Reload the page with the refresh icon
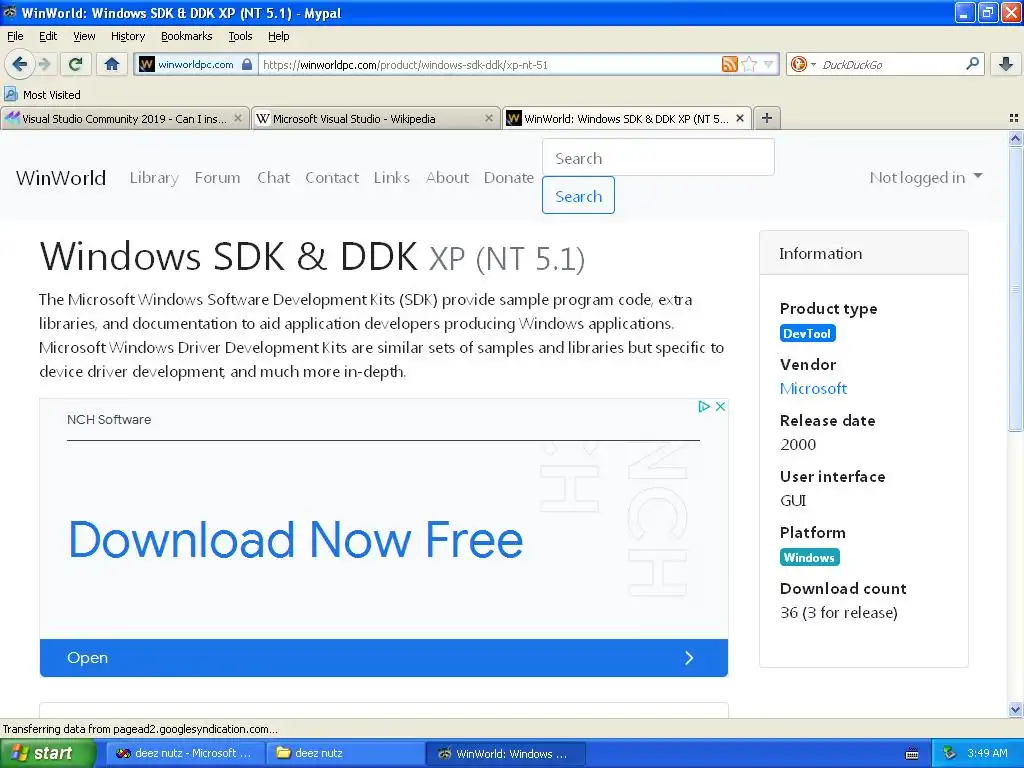 76,64
